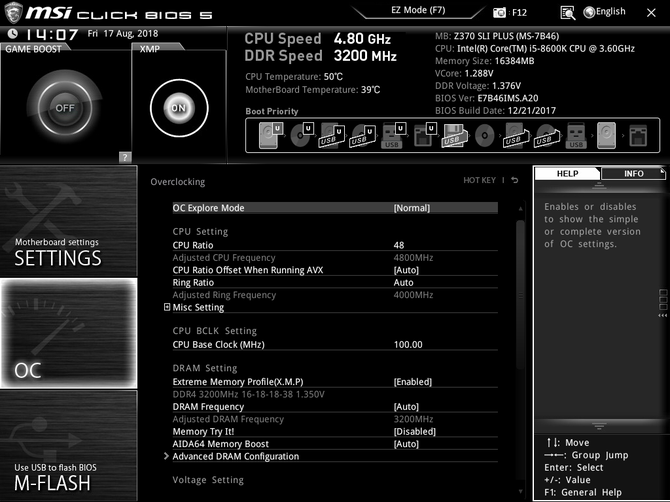Open CPU Ratio Offset When Running AVX [Auto]
The height and width of the screenshot is (502, 670).
tap(406, 270)
